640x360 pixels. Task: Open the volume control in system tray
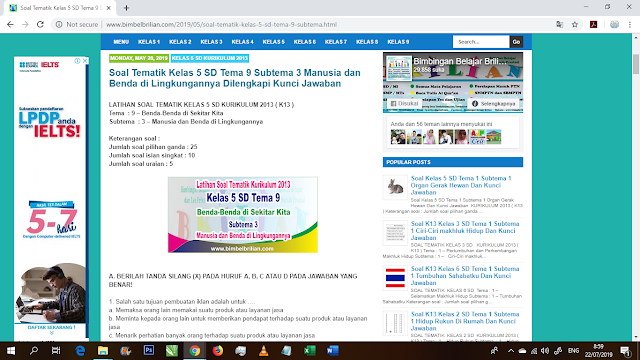pos(545,351)
